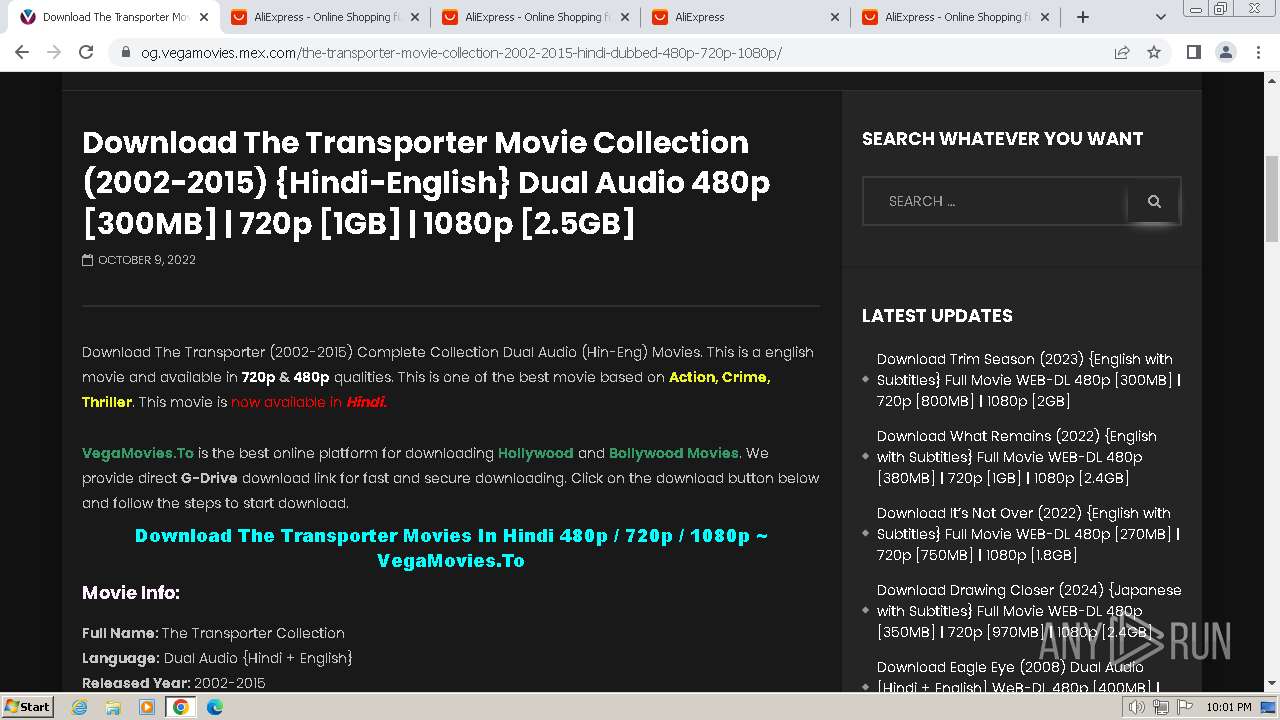Image resolution: width=1280 pixels, height=720 pixels.
Task: Click the 10:01 PM system clock
Action: coord(1228,707)
